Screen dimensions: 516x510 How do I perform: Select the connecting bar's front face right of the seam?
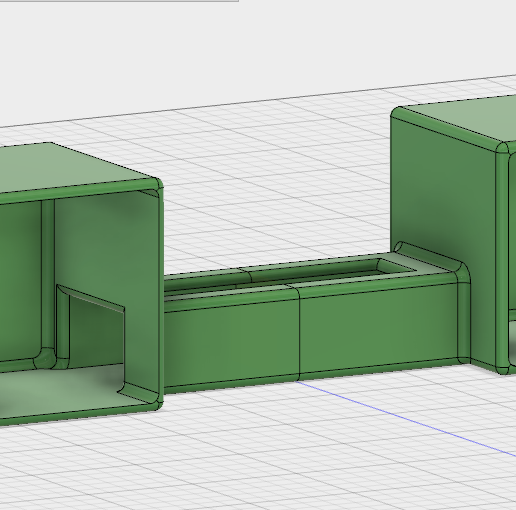[378, 328]
